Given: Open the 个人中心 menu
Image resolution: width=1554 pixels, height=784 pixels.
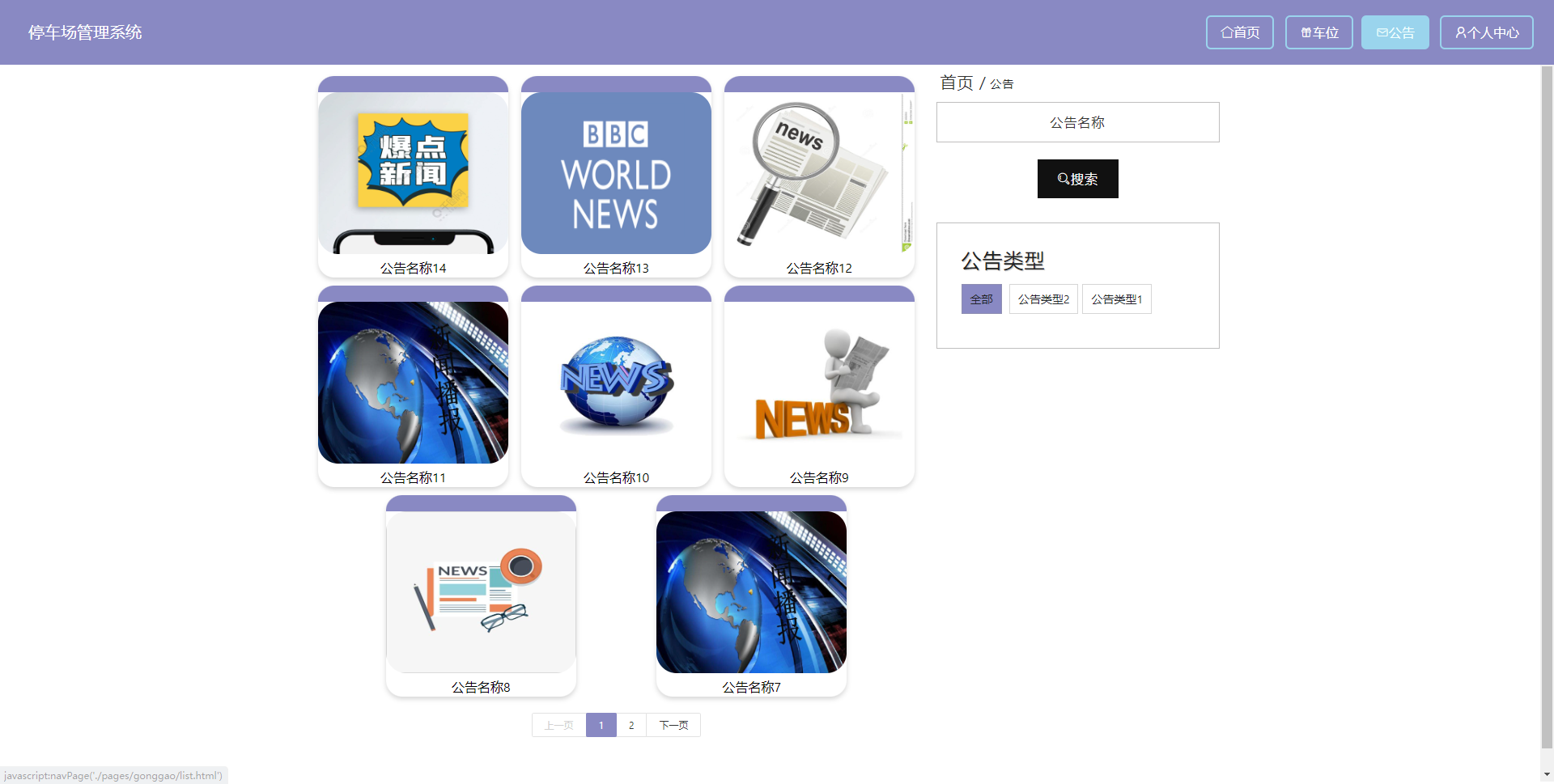Looking at the screenshot, I should point(1486,32).
